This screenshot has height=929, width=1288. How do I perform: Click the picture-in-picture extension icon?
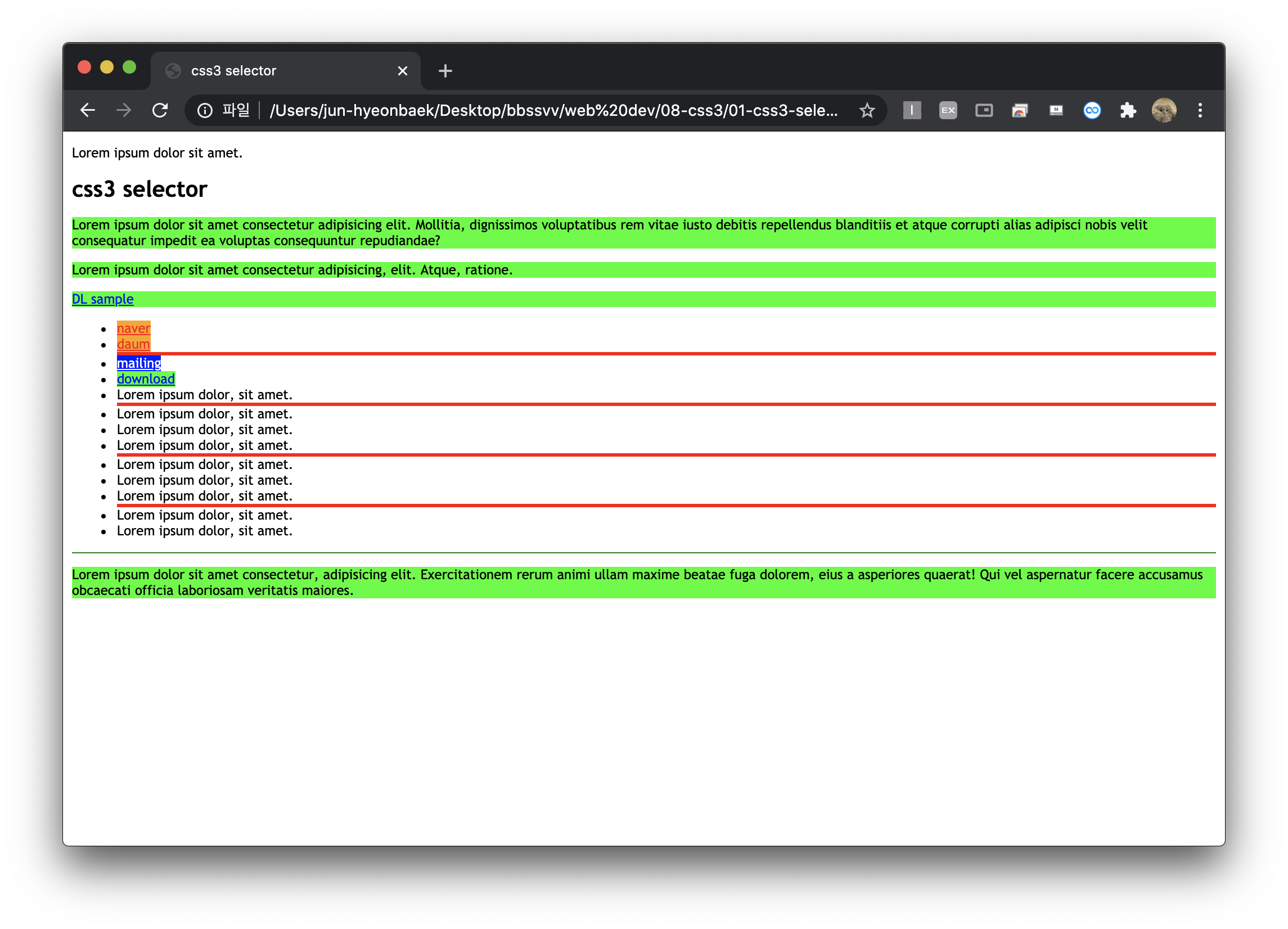coord(984,110)
